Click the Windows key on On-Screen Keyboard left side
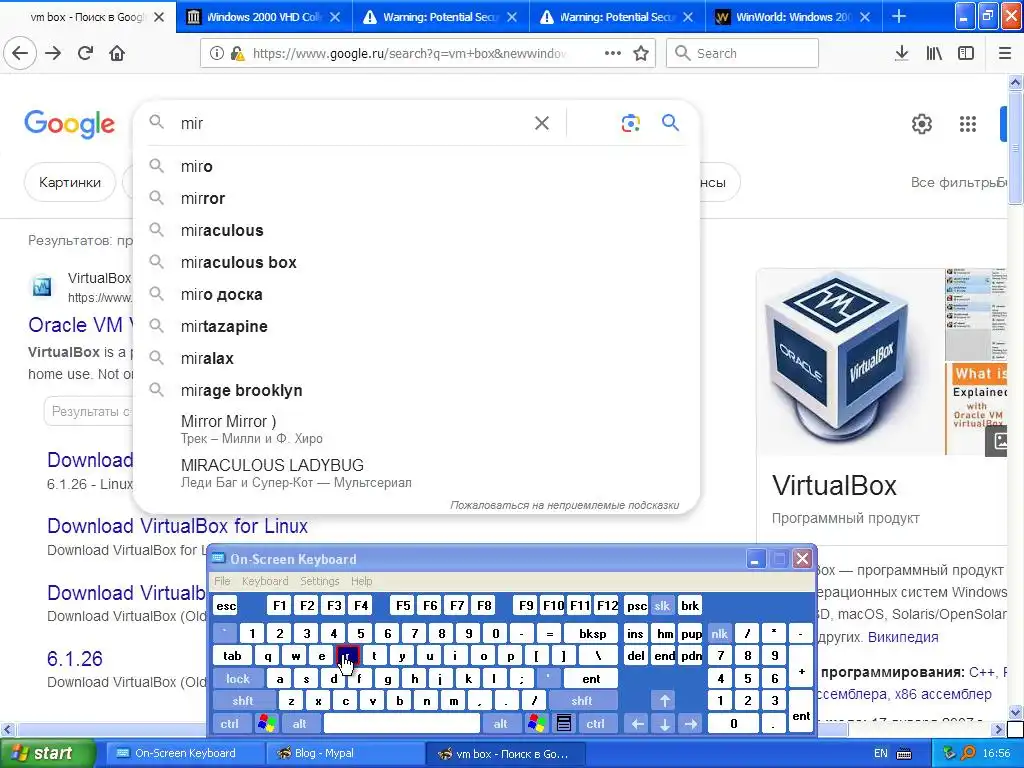1024x768 pixels. tap(266, 723)
